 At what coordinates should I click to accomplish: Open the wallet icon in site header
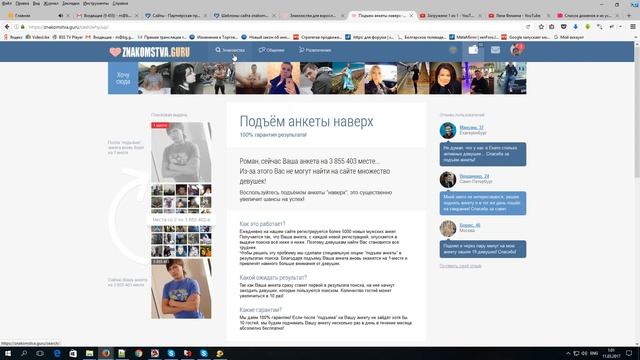coord(473,50)
